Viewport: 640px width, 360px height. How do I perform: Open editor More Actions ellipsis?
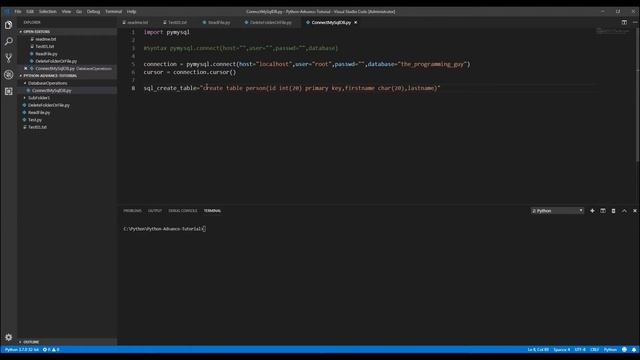point(635,22)
